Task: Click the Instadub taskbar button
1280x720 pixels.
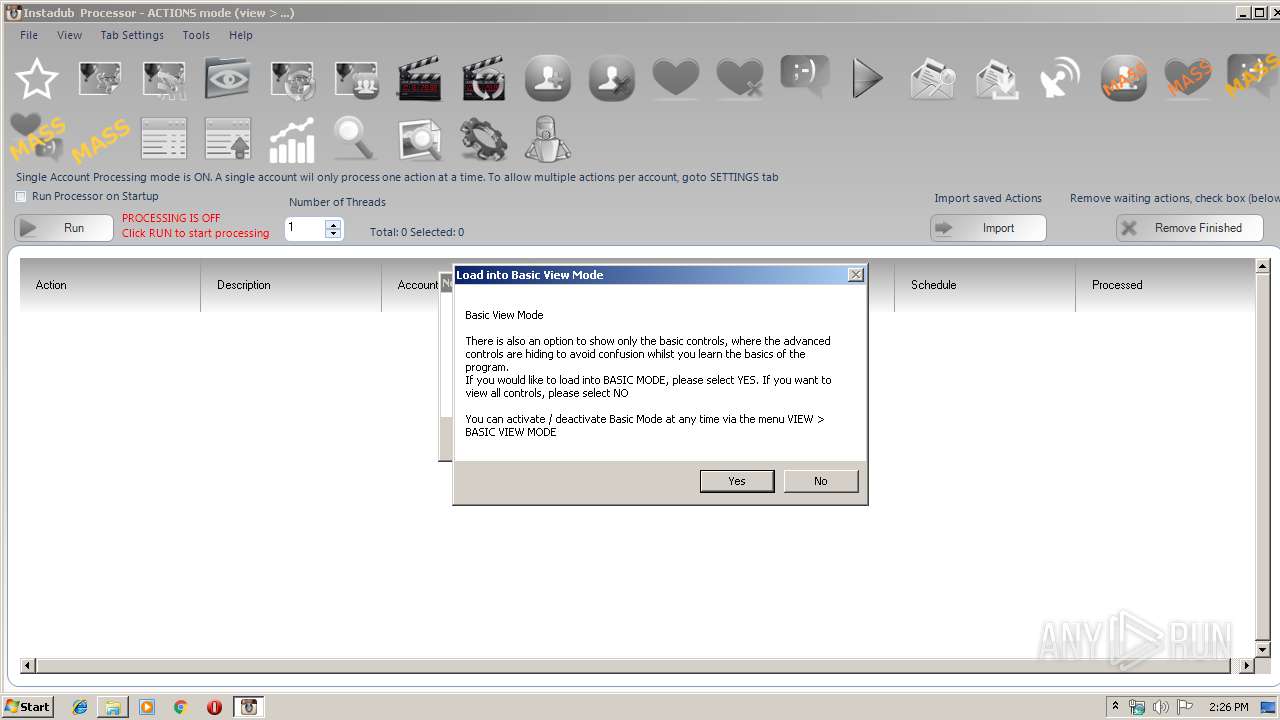Action: [x=249, y=707]
